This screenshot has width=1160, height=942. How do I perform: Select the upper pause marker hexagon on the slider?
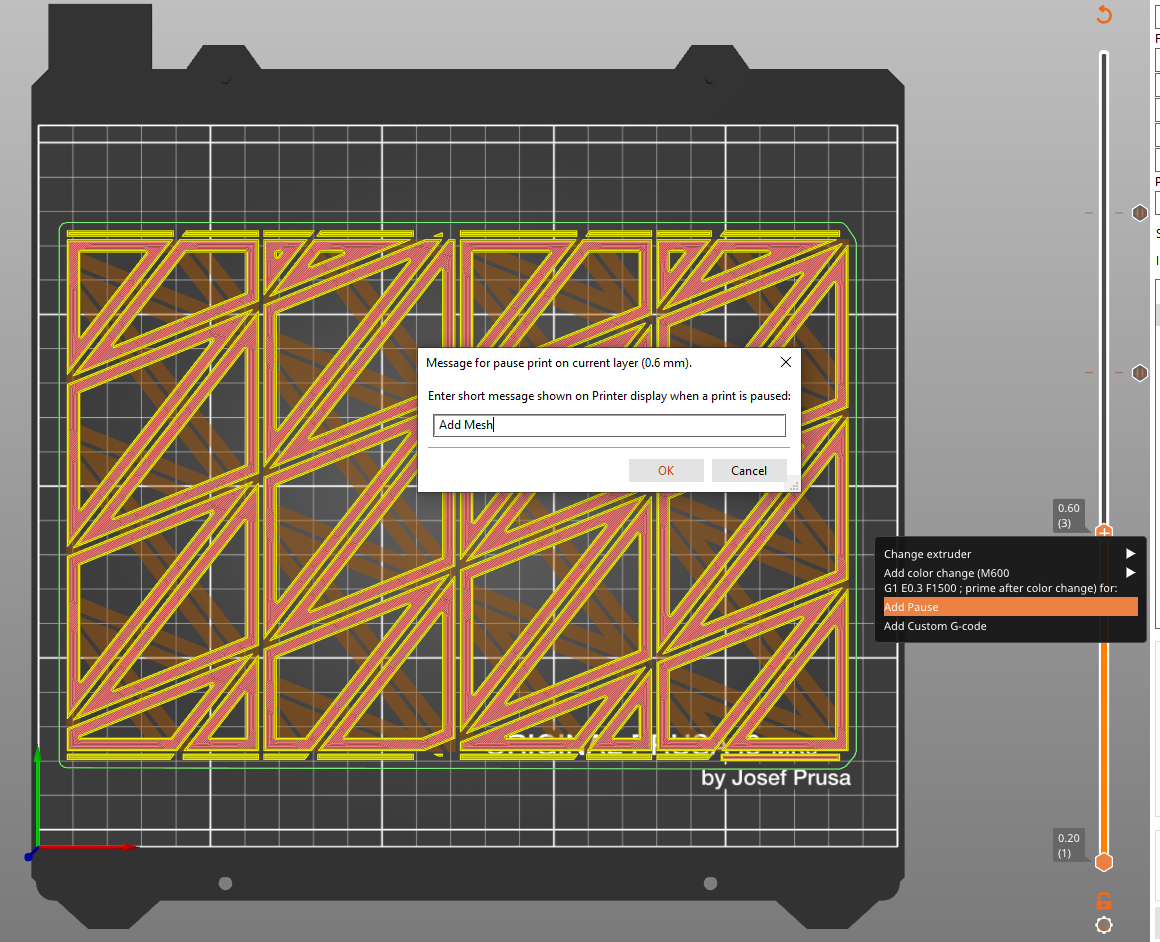pos(1139,212)
